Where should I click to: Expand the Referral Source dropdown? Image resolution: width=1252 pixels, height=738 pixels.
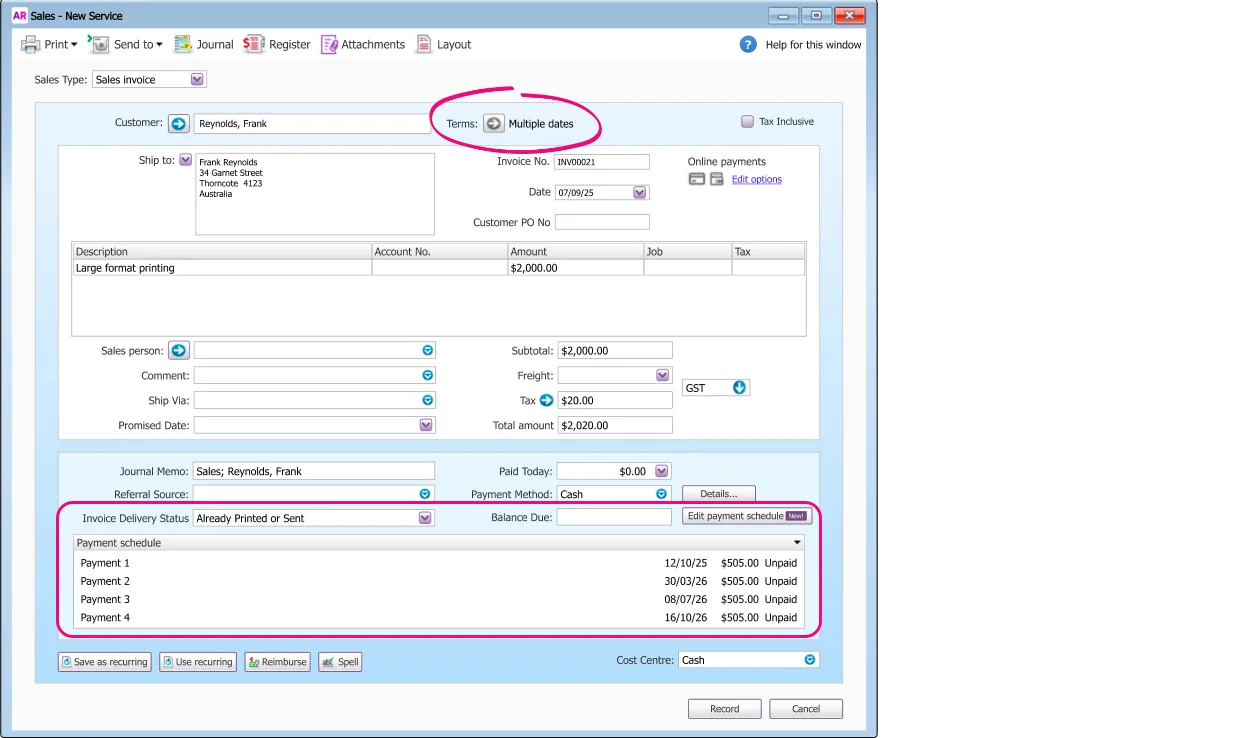tap(425, 494)
